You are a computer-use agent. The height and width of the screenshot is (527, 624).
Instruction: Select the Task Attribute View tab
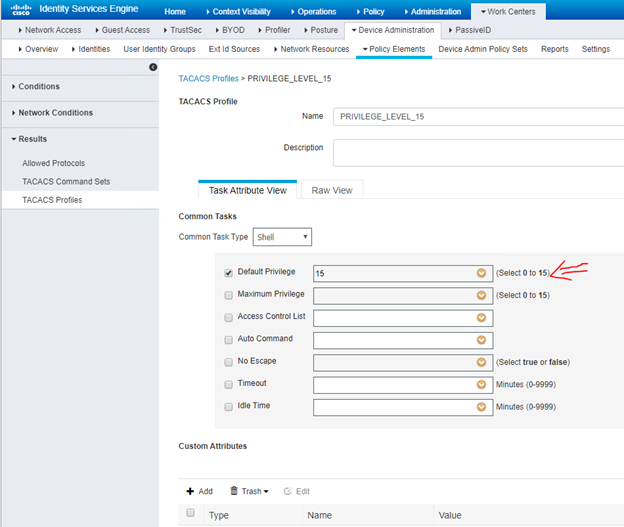pyautogui.click(x=248, y=190)
